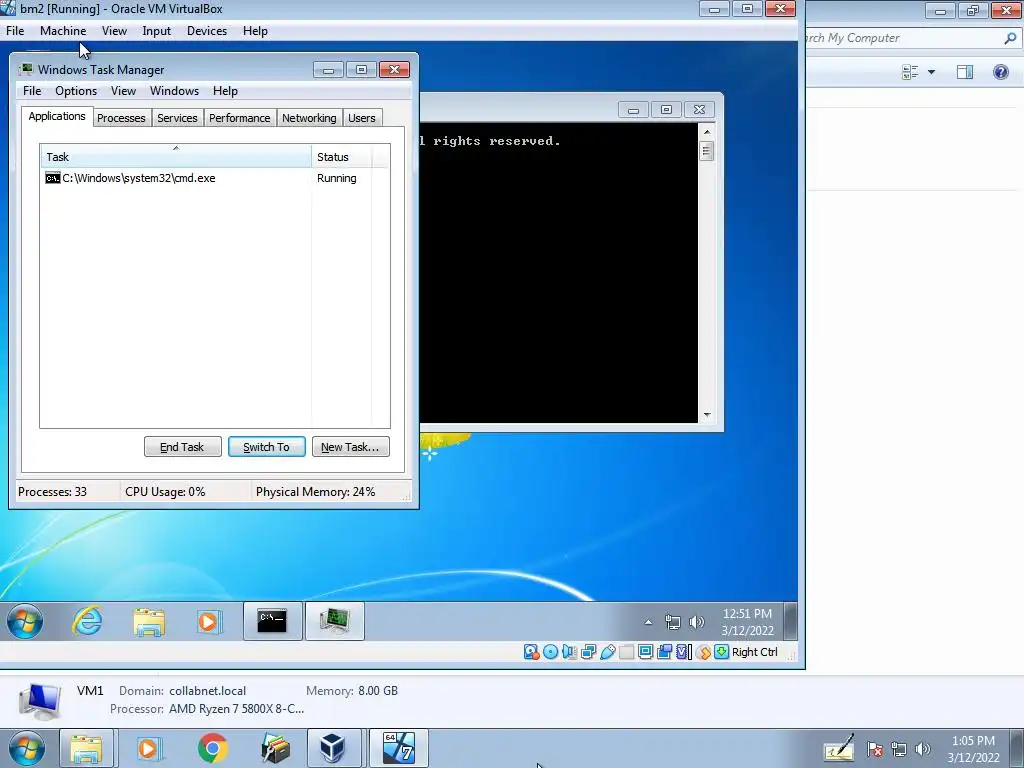Open Google Chrome on host taskbar
Viewport: 1024px width, 768px height.
point(212,748)
